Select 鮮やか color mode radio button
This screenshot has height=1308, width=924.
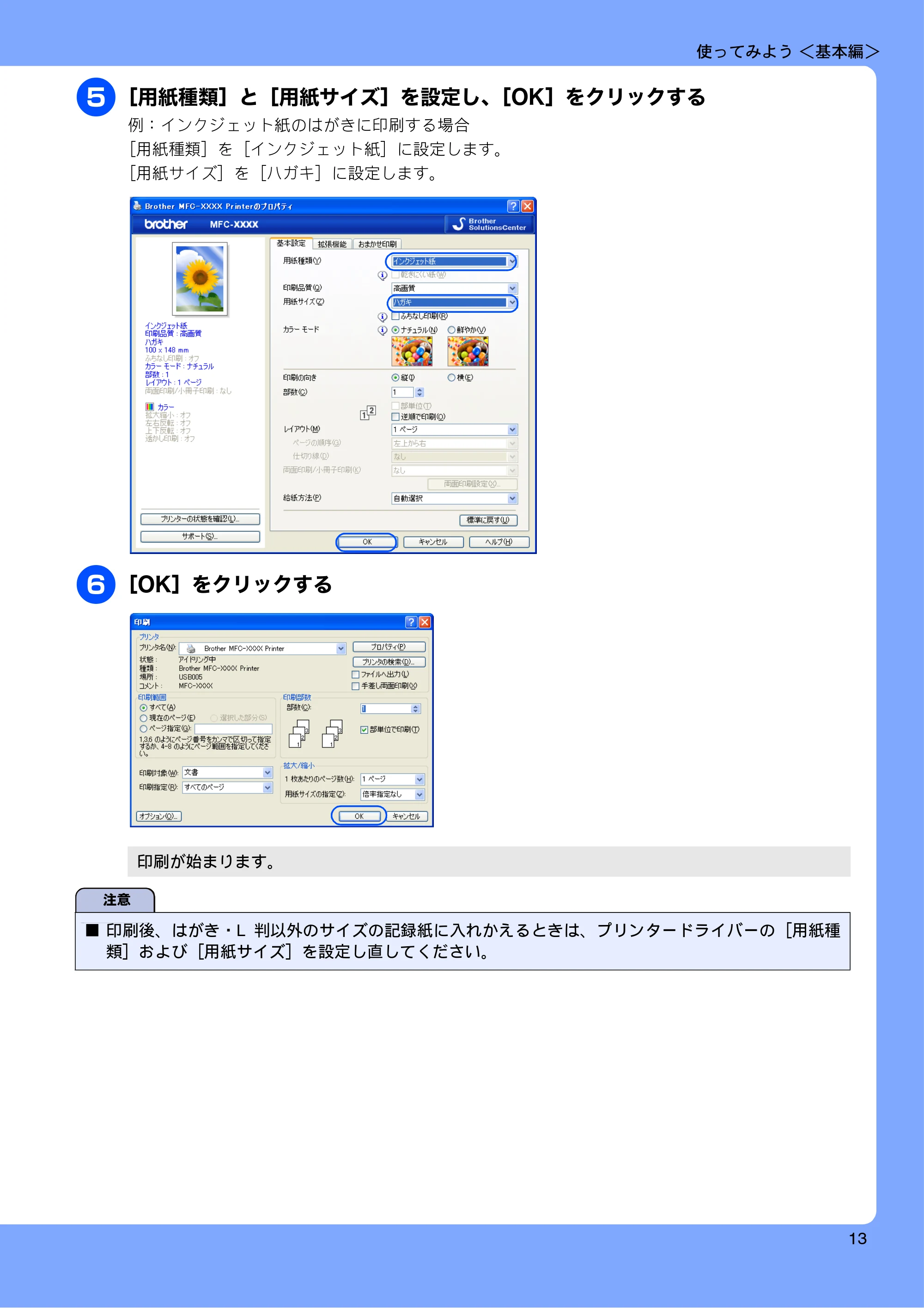tap(452, 330)
